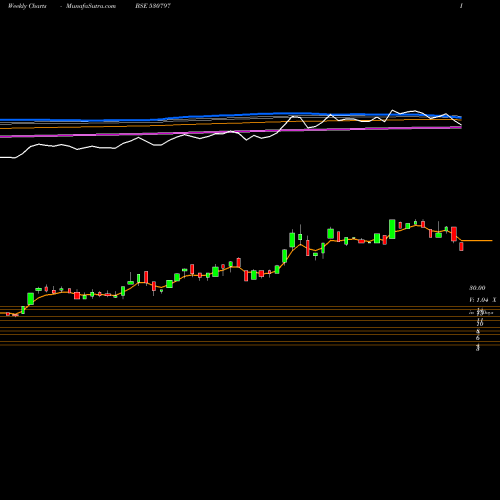This screenshot has width=500, height=500.
Task: Click the "Weekly Charts" title text
Action: click(x=27, y=6)
